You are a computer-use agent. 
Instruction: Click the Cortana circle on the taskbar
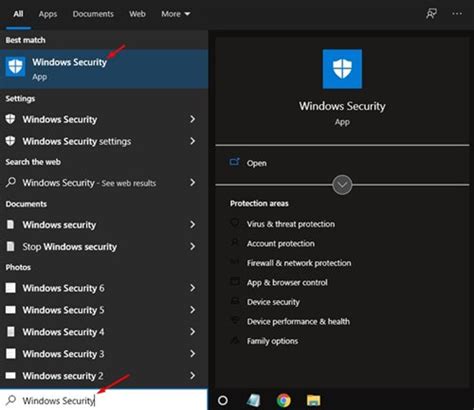(223, 400)
